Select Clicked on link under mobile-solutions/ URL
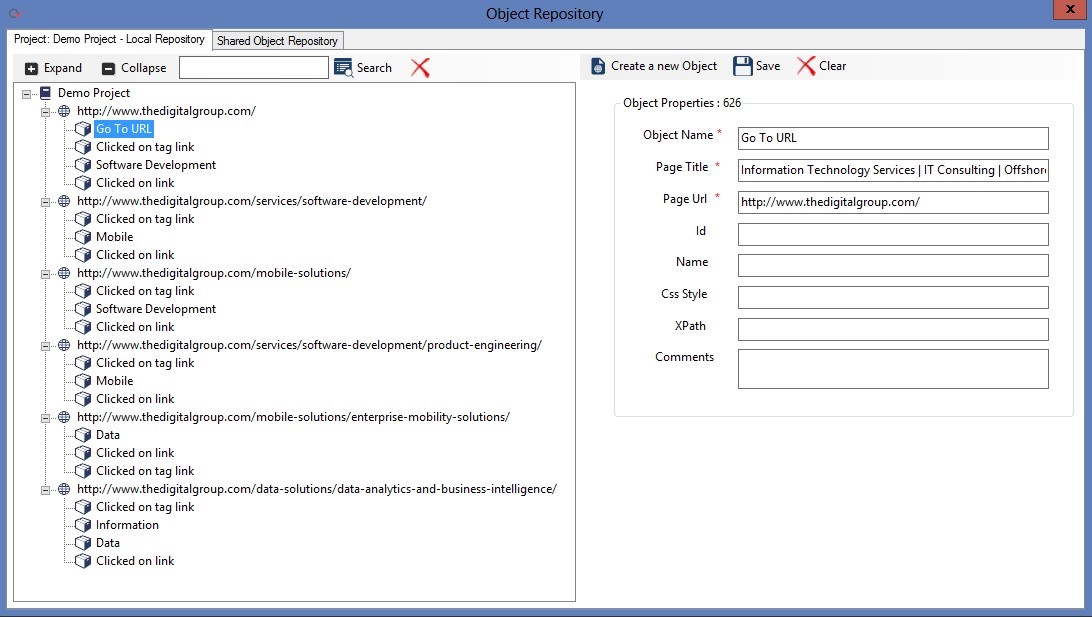The height and width of the screenshot is (617, 1092). (135, 327)
